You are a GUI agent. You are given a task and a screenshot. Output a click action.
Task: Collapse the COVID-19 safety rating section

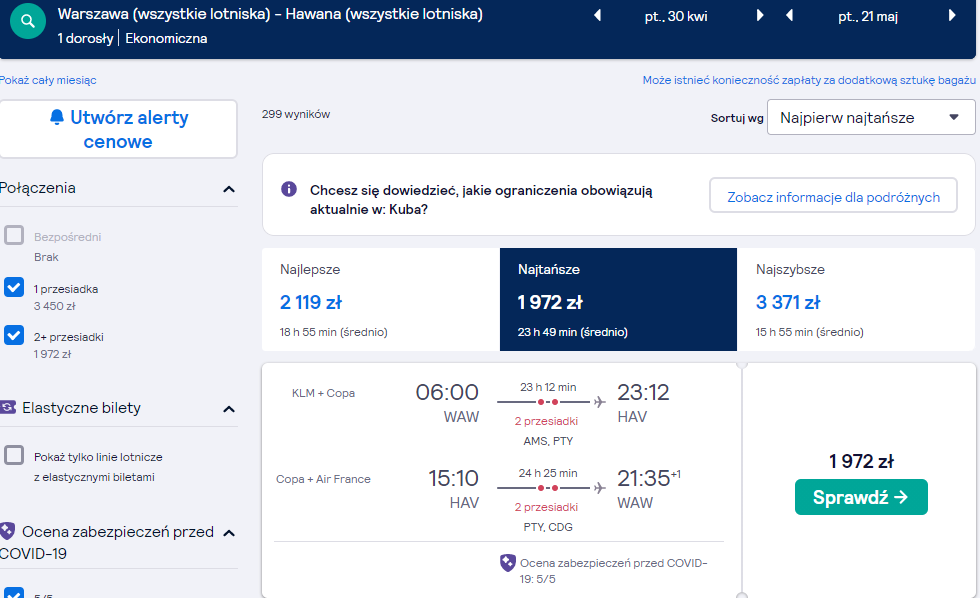pyautogui.click(x=229, y=533)
